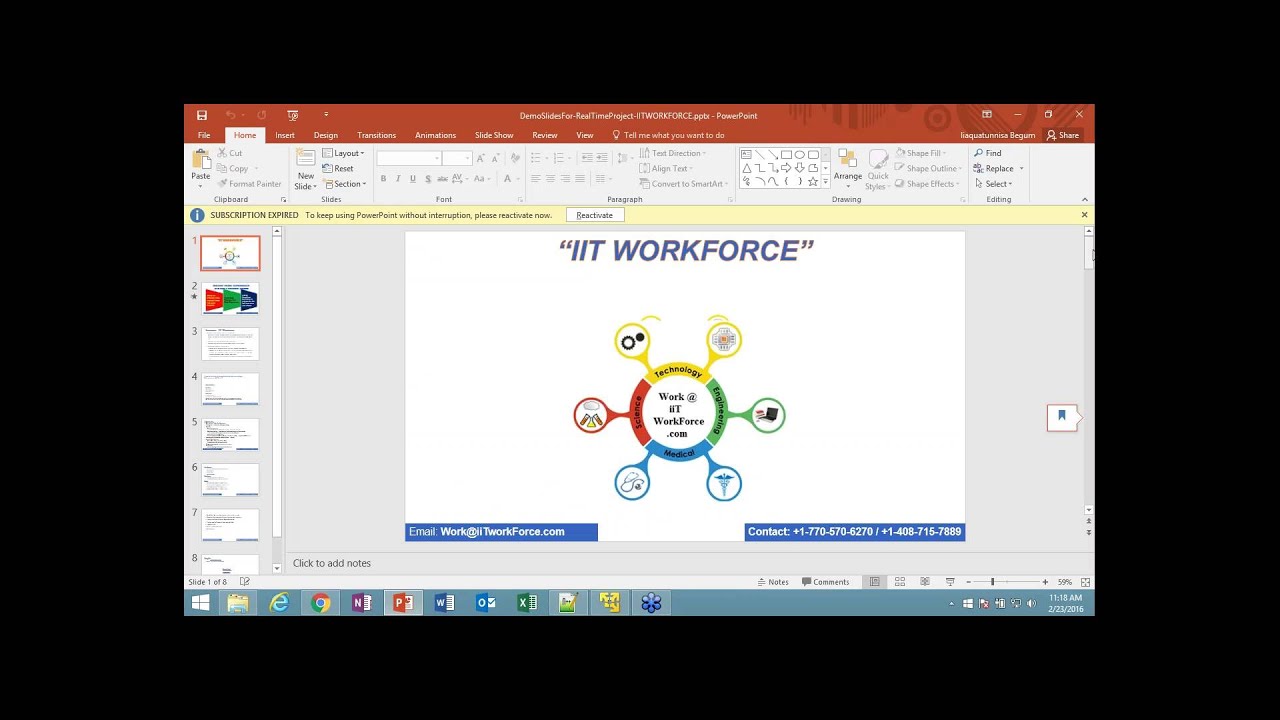Select slide 2 thumbnail
The image size is (1280, 720).
(x=230, y=298)
